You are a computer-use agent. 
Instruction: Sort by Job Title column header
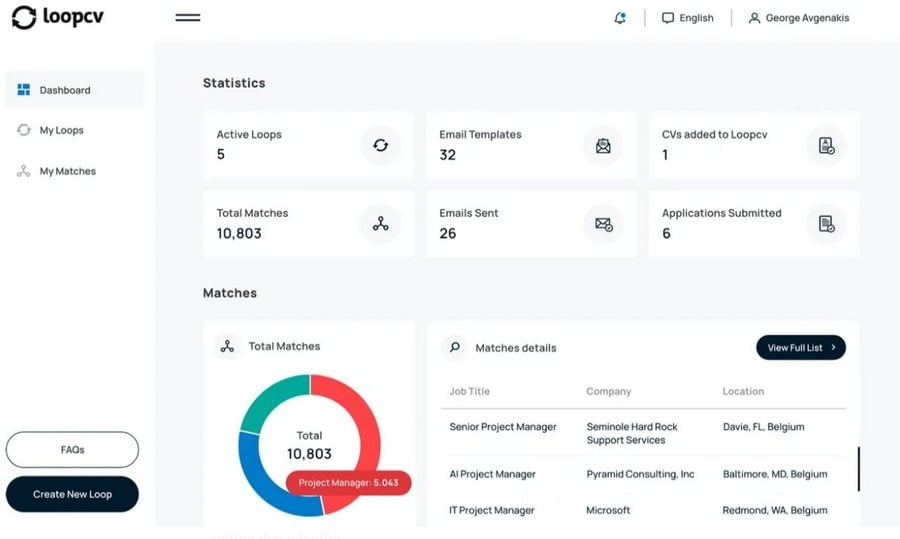470,391
